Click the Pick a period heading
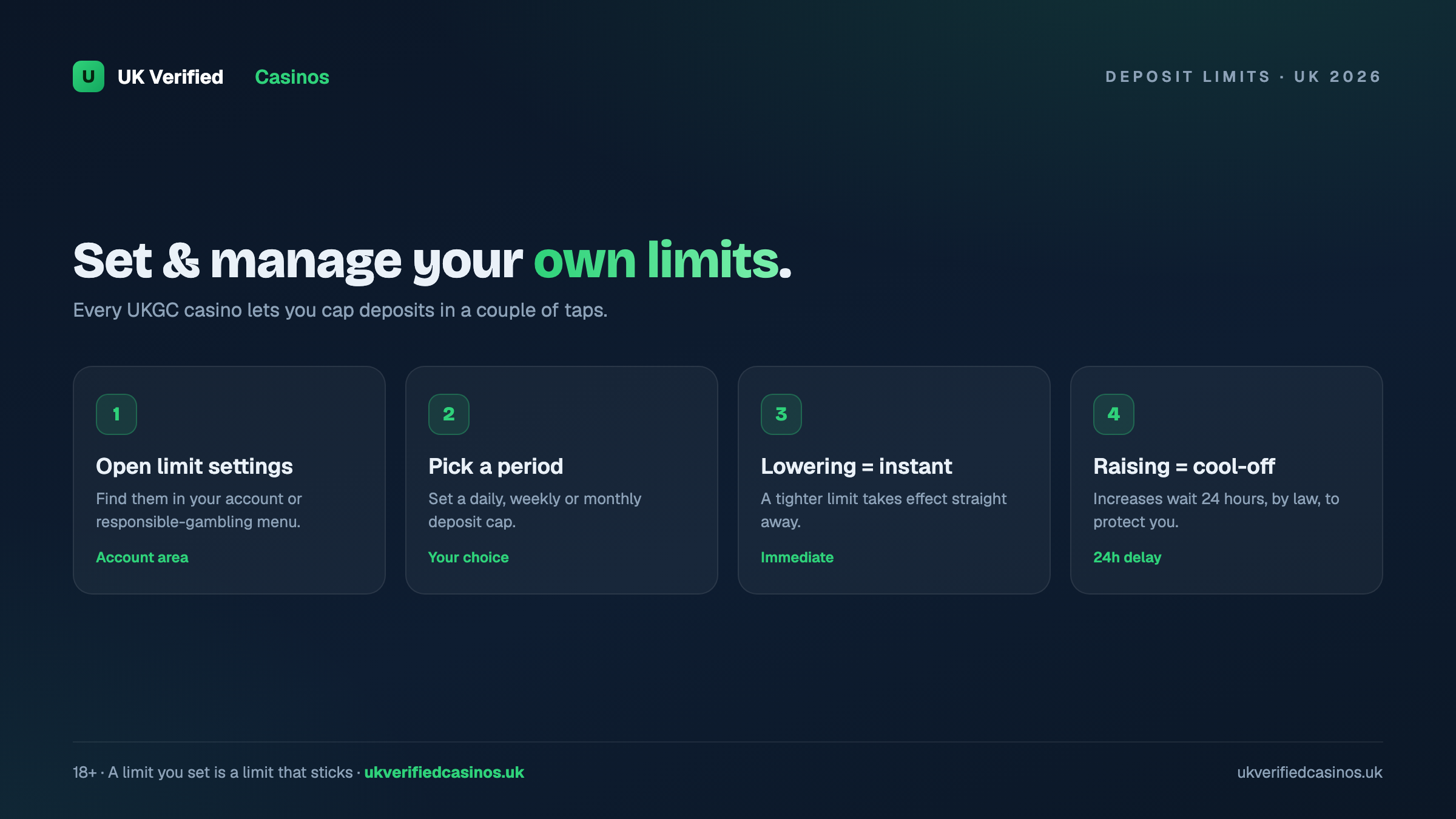The width and height of the screenshot is (1456, 819). (496, 466)
